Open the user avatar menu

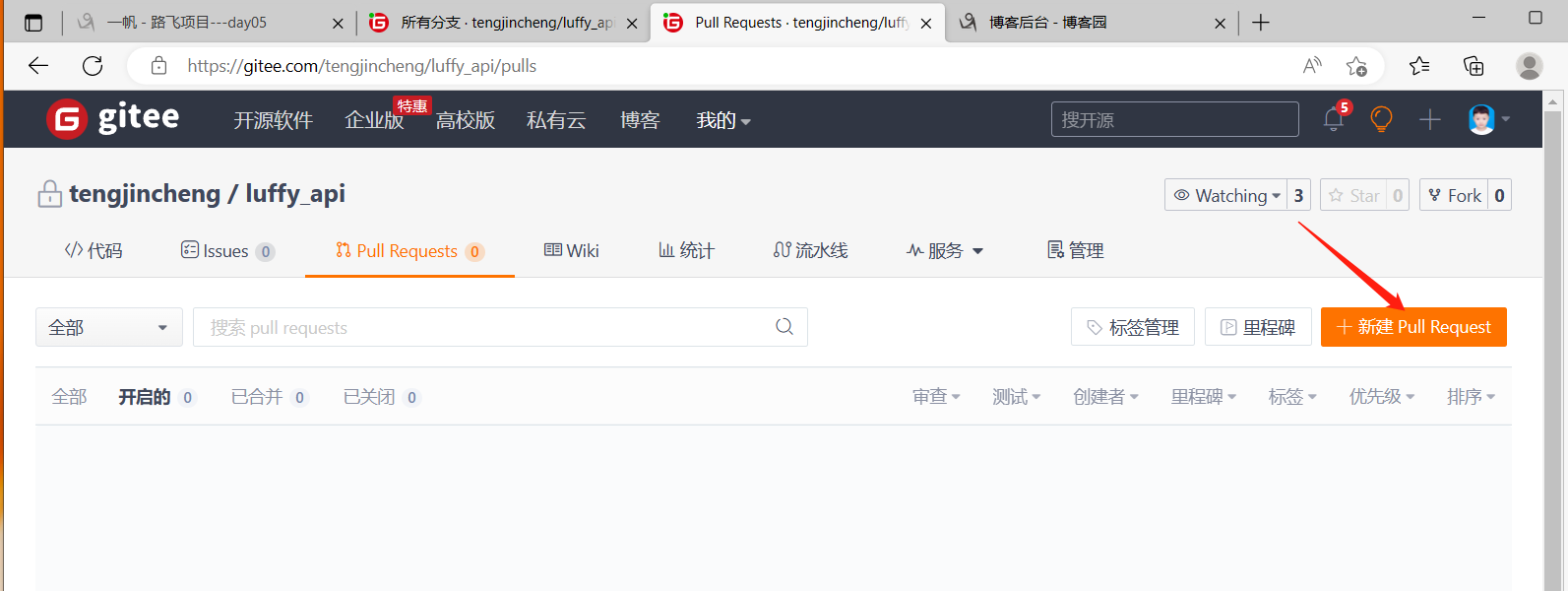coord(1488,119)
